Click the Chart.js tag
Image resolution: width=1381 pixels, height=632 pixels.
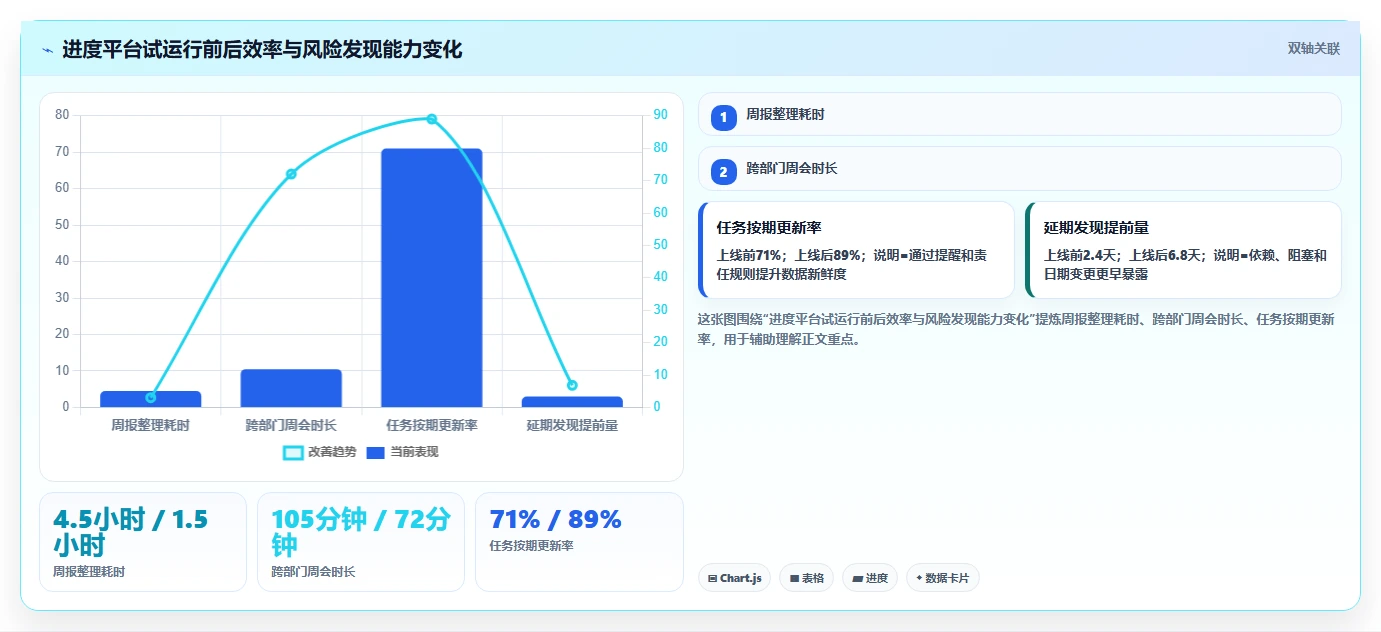[x=734, y=578]
